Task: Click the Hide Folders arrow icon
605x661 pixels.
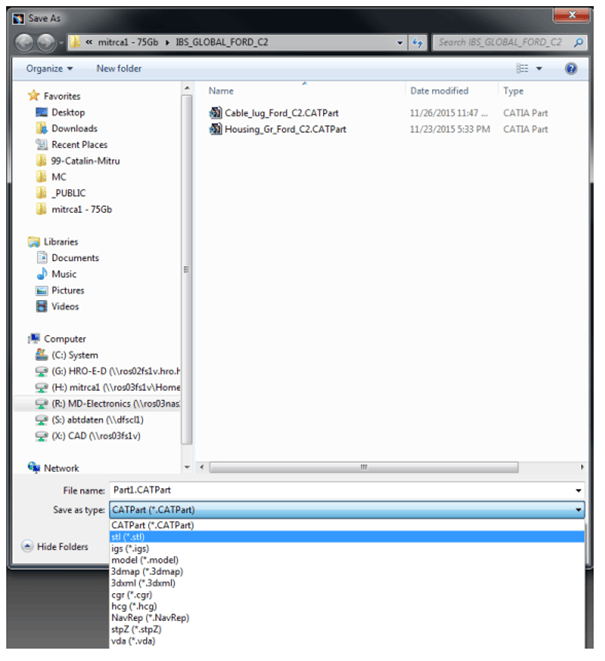Action: (27, 546)
